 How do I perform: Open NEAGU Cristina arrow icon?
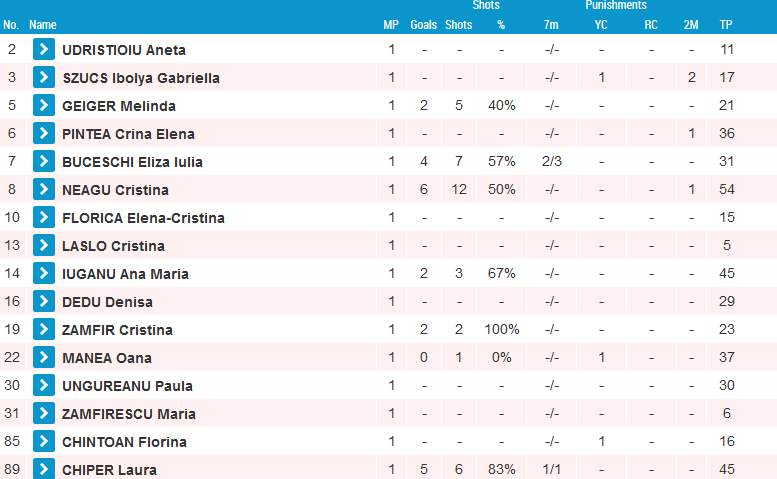[44, 189]
